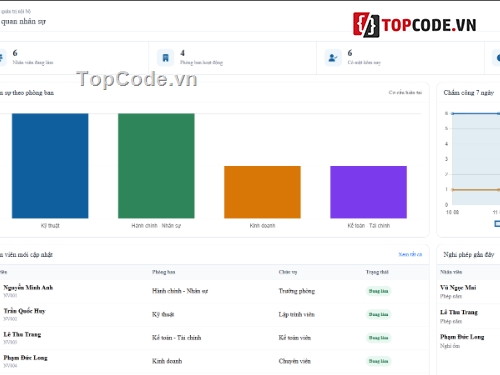
Task: Click the 'Trưởng phòng' position cell
Action: coord(297,291)
